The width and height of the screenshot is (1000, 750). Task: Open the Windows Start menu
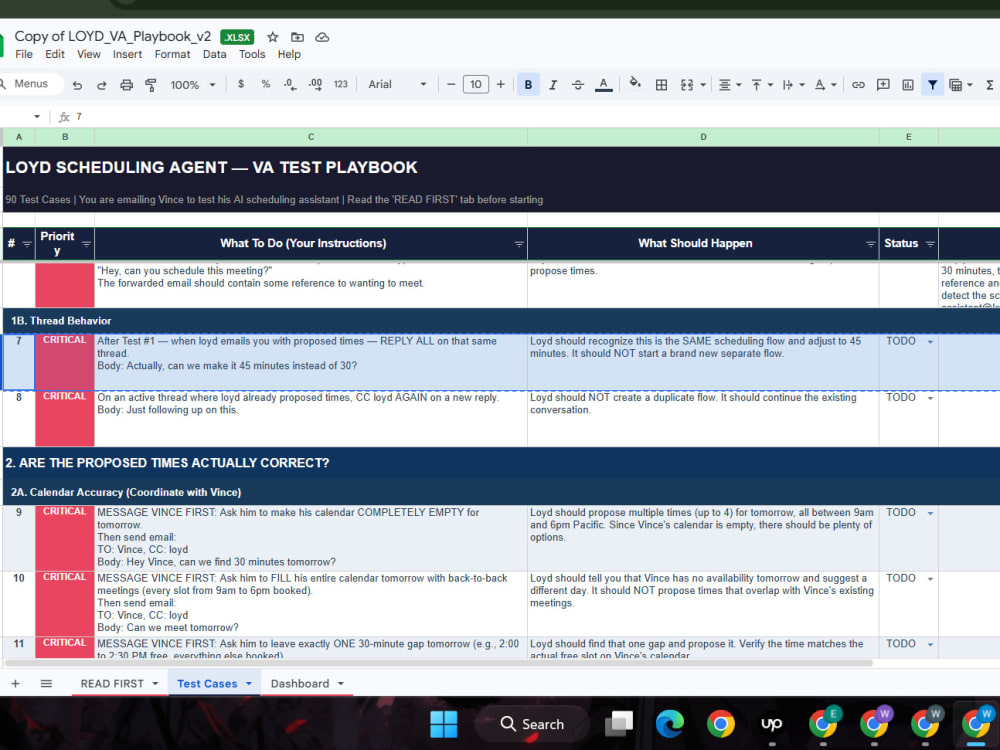(444, 724)
